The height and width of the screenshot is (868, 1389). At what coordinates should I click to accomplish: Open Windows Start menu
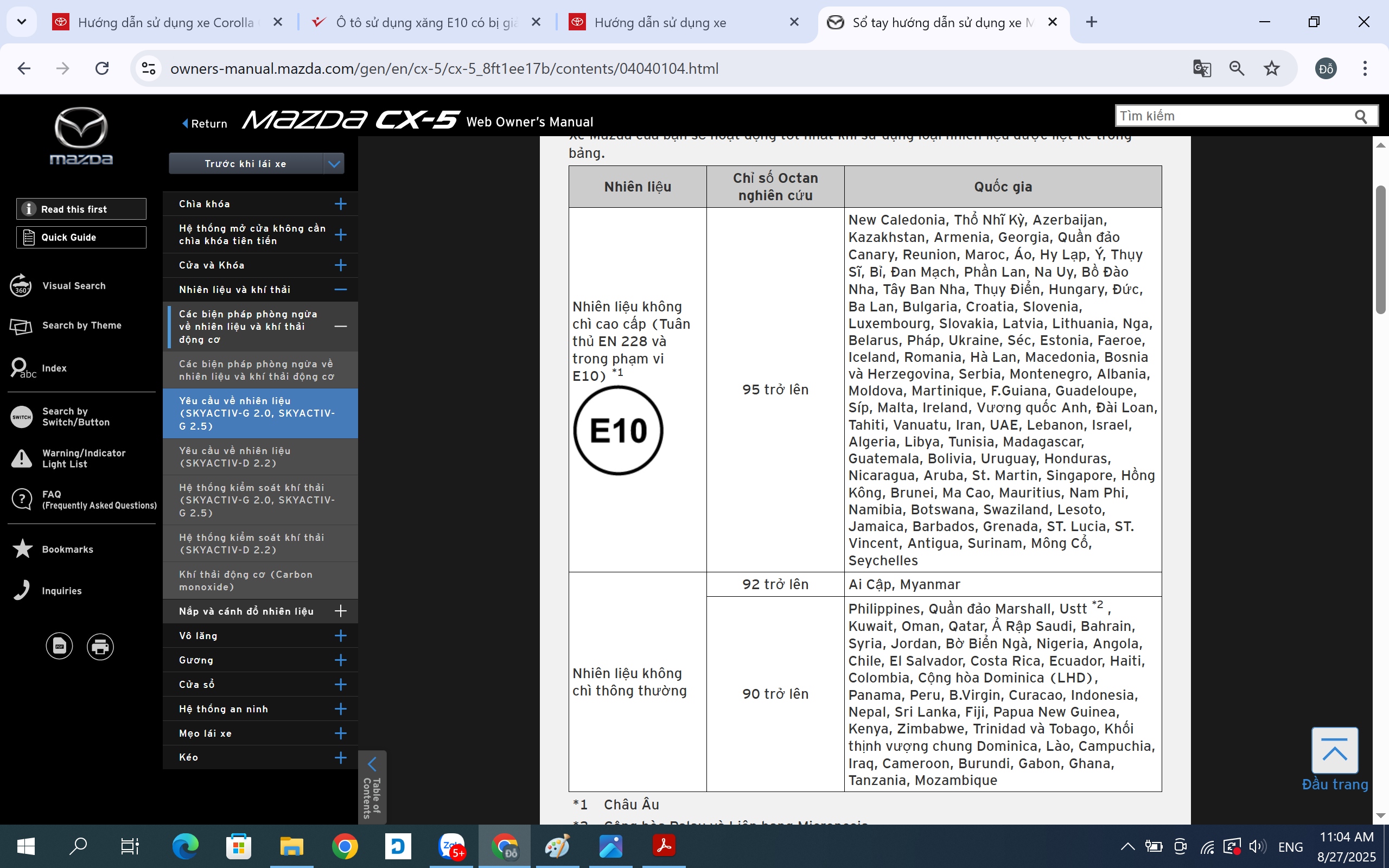(26, 846)
